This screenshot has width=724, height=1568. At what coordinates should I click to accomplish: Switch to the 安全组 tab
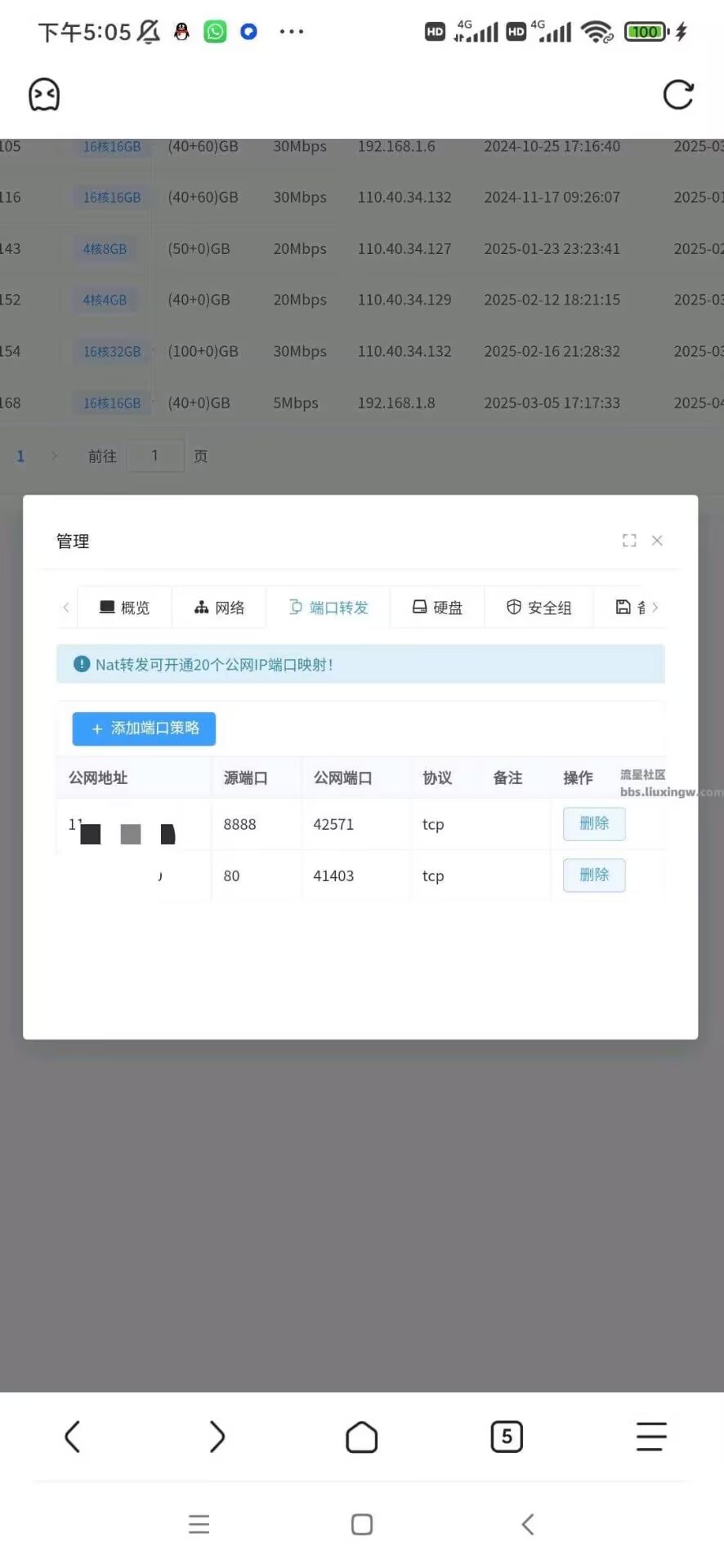(x=539, y=608)
